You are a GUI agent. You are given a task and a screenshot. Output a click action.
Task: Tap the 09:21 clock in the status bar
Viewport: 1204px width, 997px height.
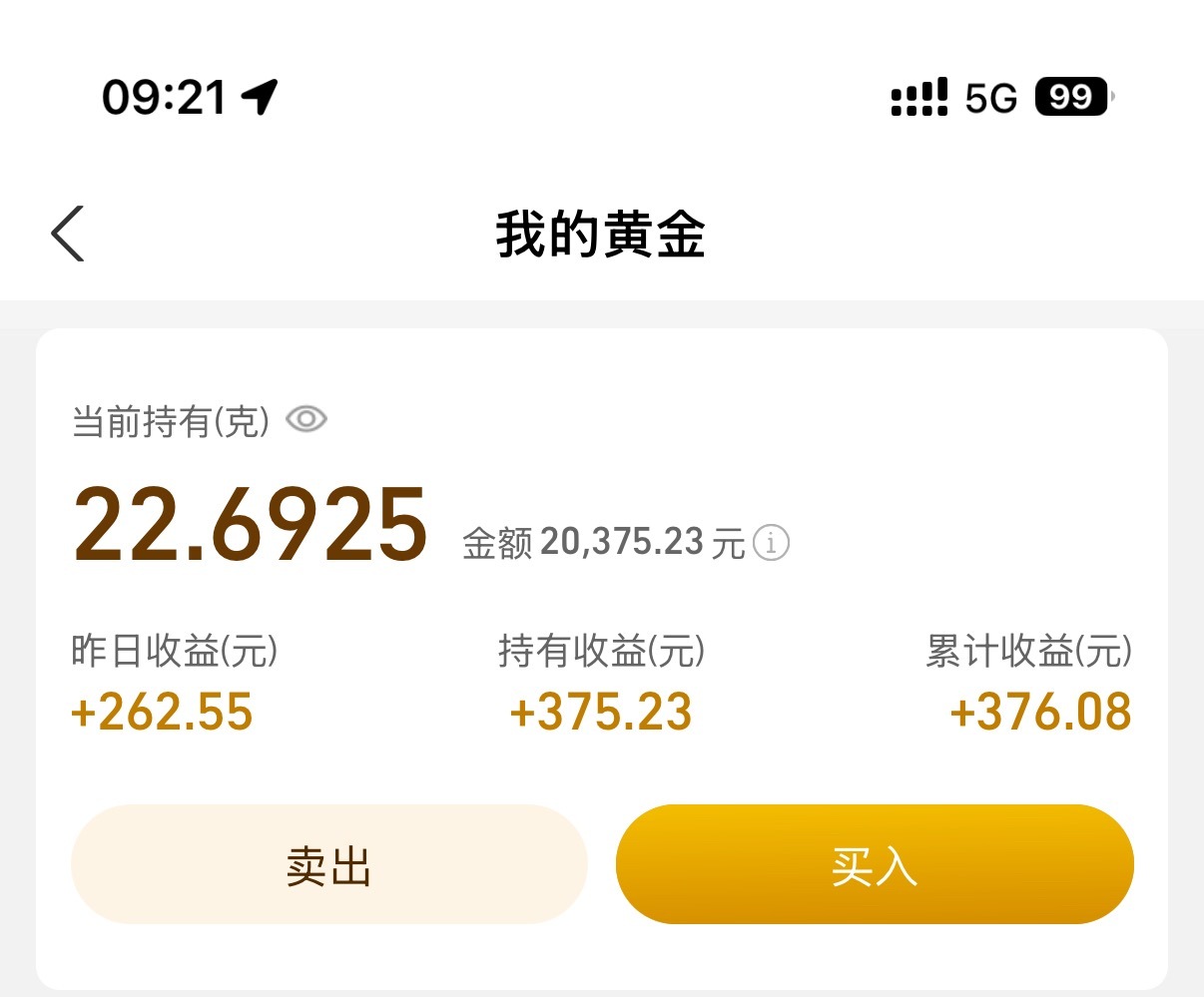click(164, 98)
